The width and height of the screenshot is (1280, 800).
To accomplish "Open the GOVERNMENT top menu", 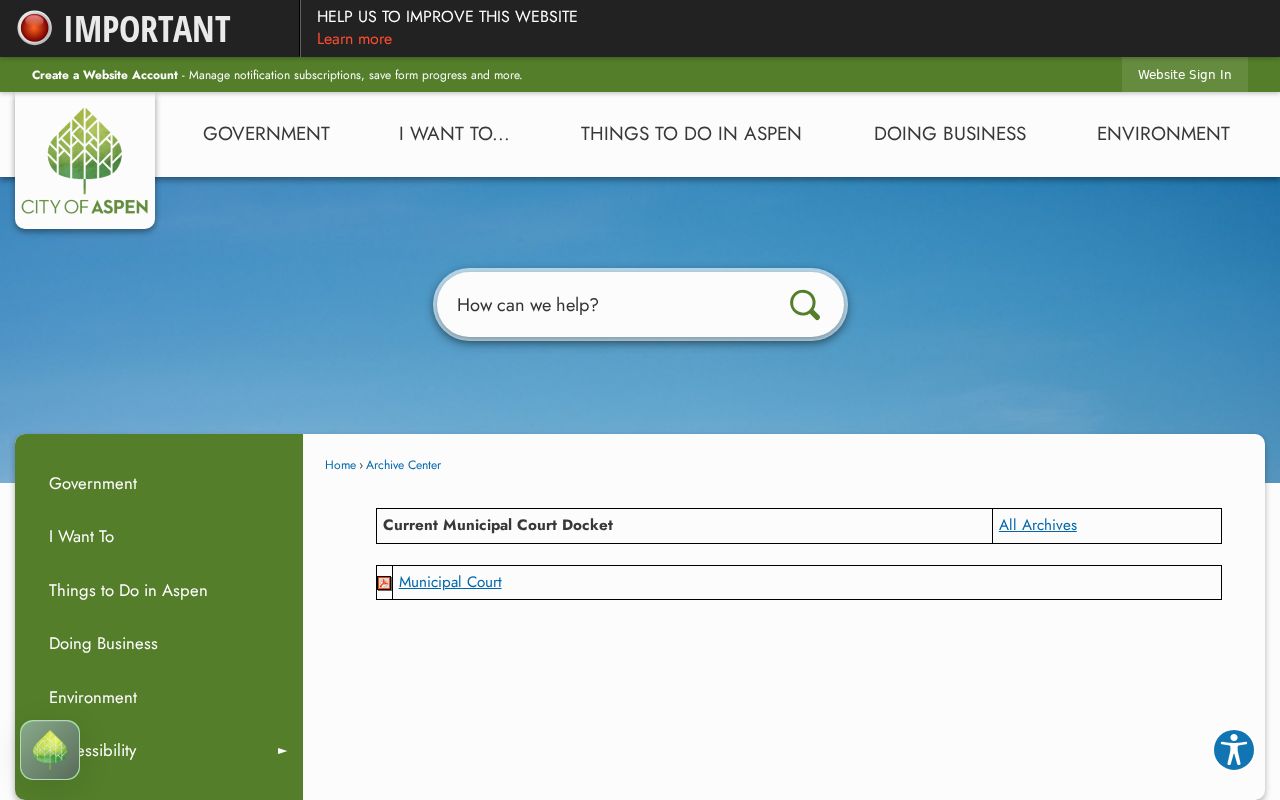I will pos(266,134).
